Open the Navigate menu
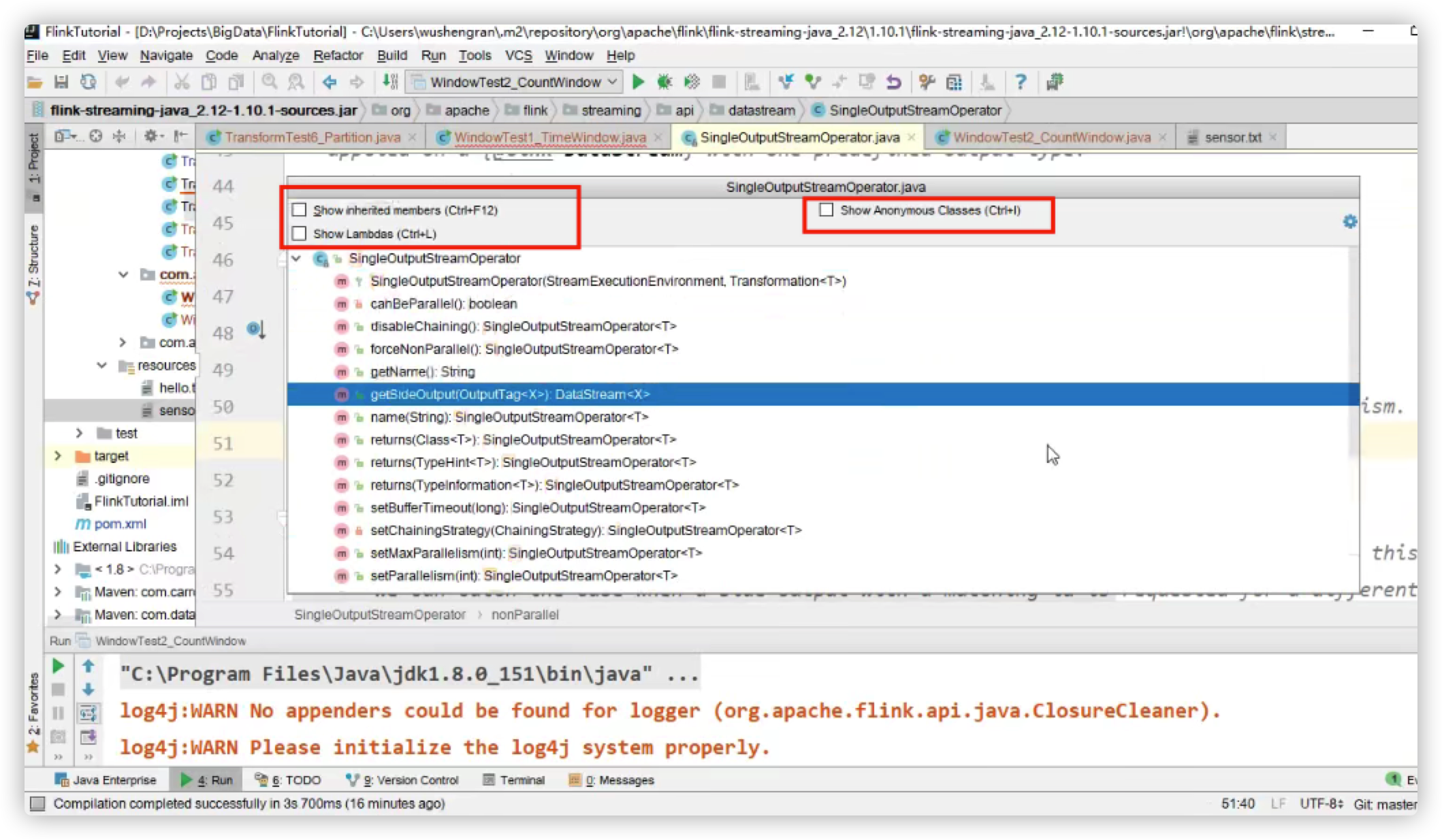The width and height of the screenshot is (1442, 840). point(166,55)
